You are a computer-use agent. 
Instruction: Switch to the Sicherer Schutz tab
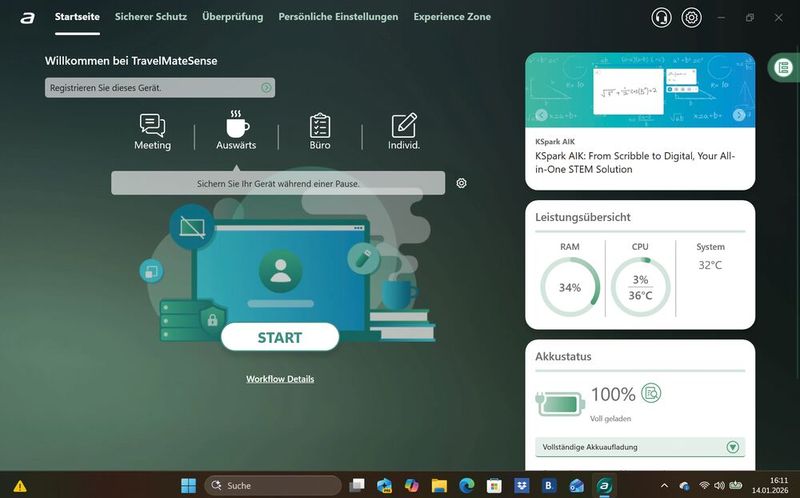(151, 17)
